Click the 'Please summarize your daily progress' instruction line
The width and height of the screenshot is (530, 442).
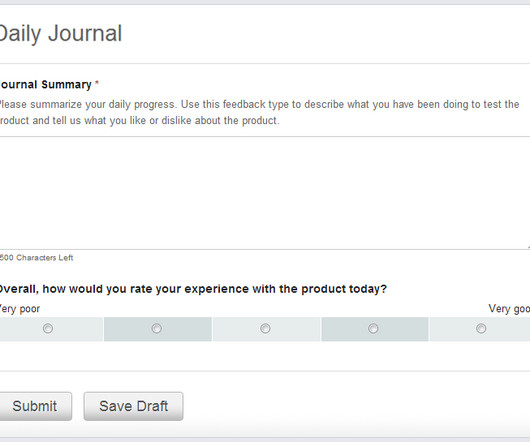coord(259,104)
